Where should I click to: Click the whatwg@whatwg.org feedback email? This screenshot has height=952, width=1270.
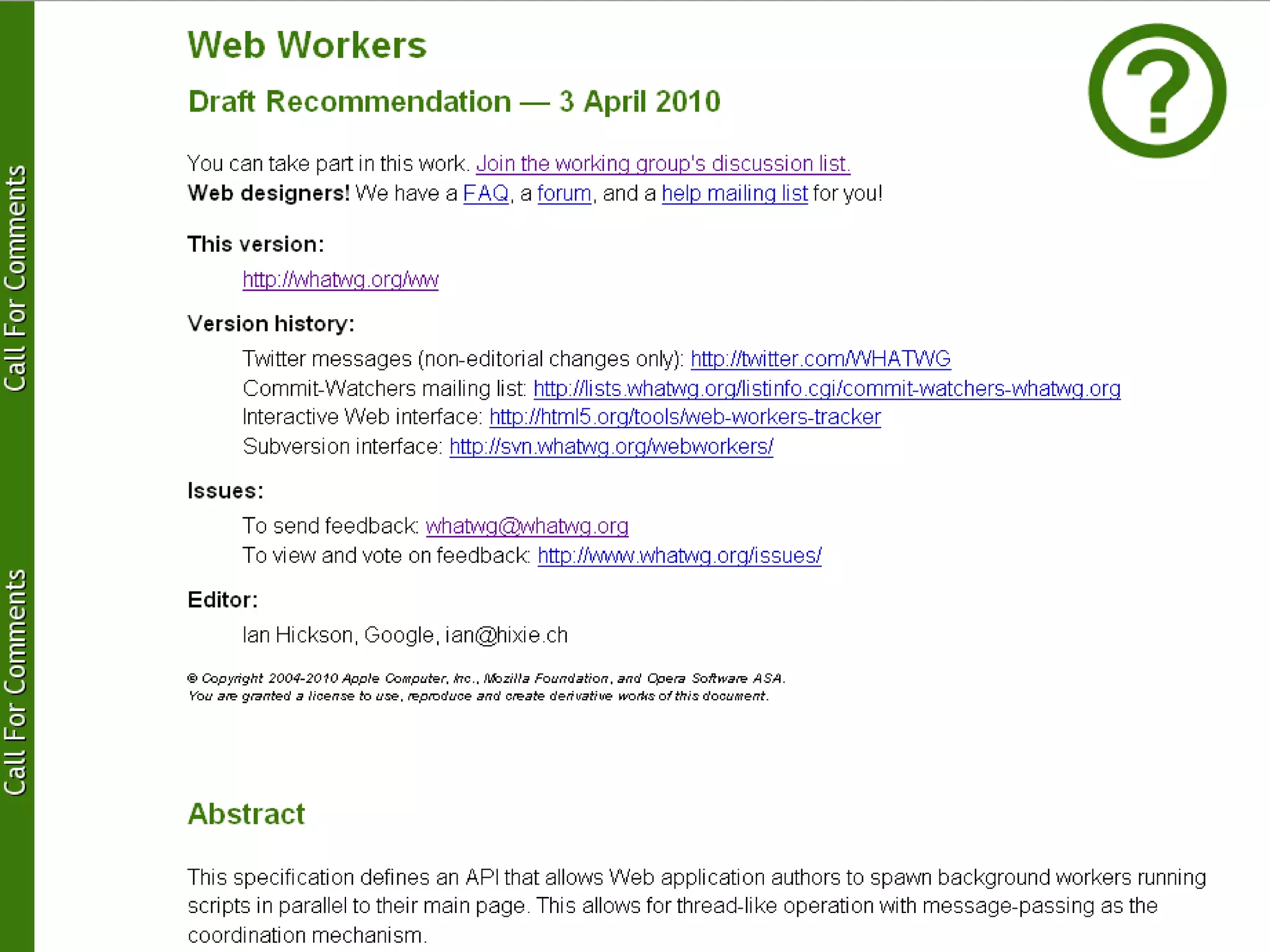pyautogui.click(x=526, y=526)
